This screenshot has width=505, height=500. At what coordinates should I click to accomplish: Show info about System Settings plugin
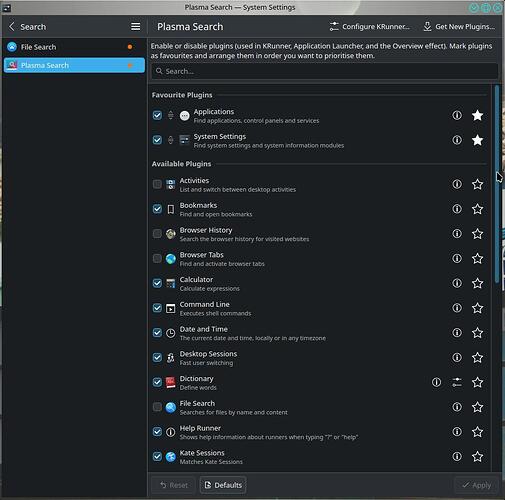[x=457, y=140]
